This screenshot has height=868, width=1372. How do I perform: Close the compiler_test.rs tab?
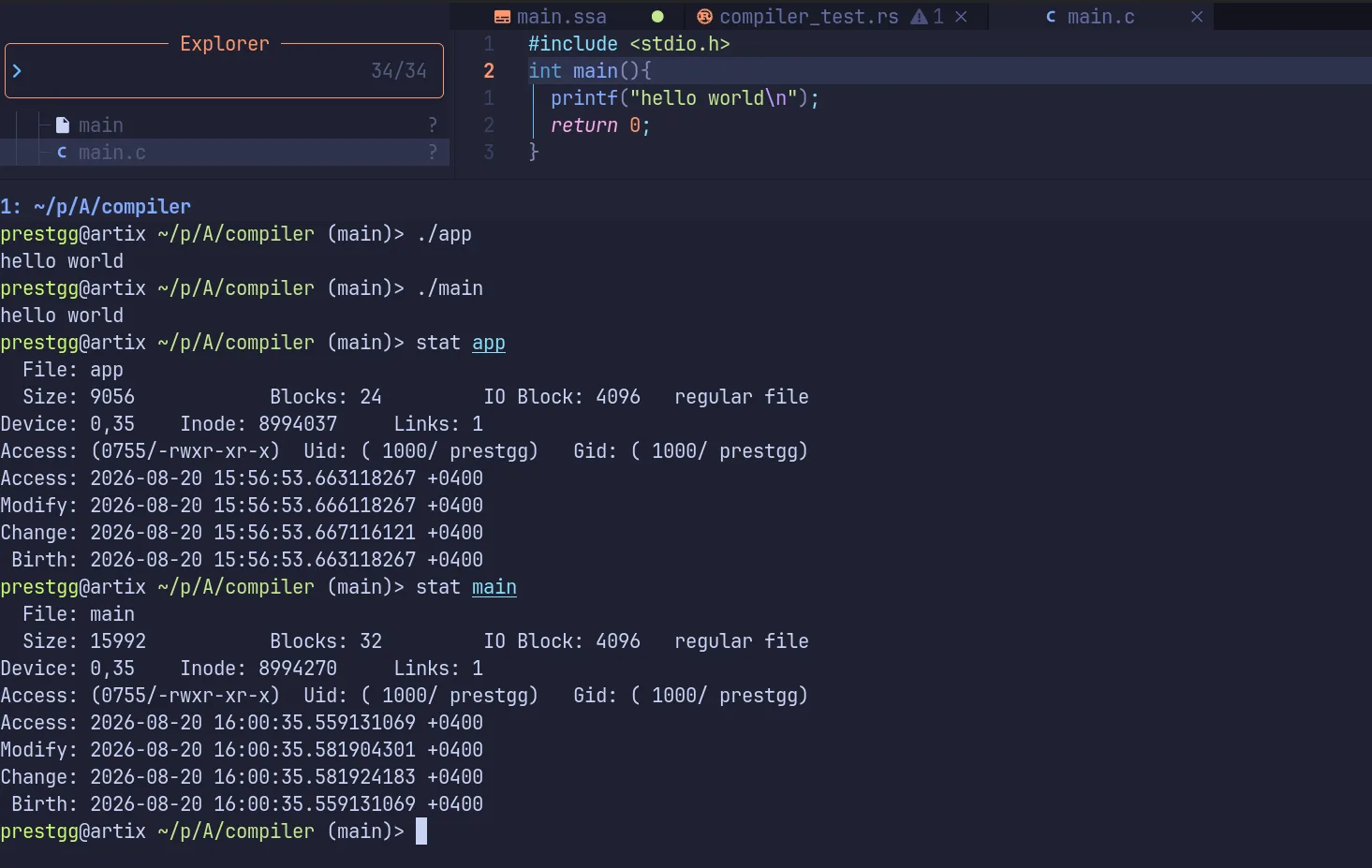(x=961, y=17)
